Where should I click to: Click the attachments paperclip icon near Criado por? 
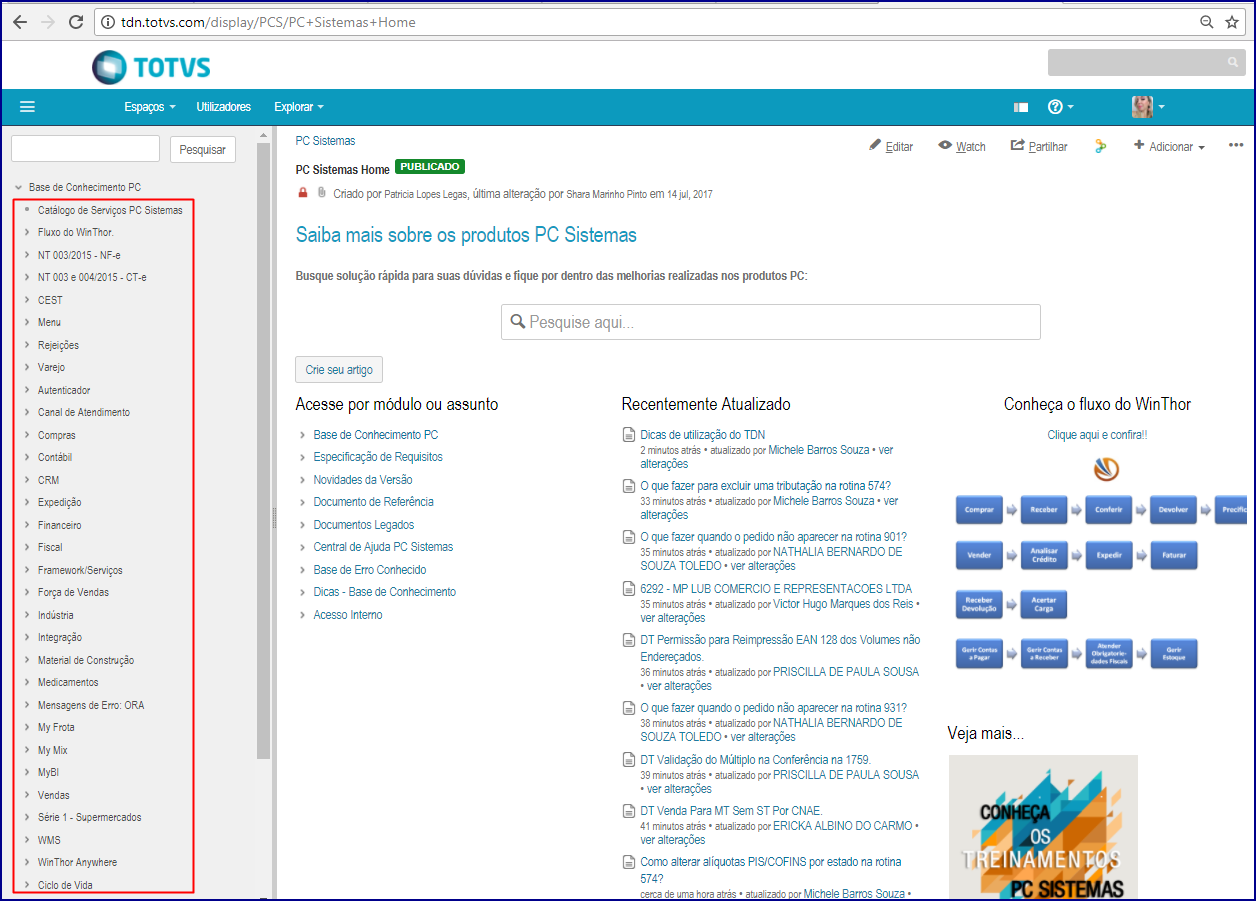322,193
